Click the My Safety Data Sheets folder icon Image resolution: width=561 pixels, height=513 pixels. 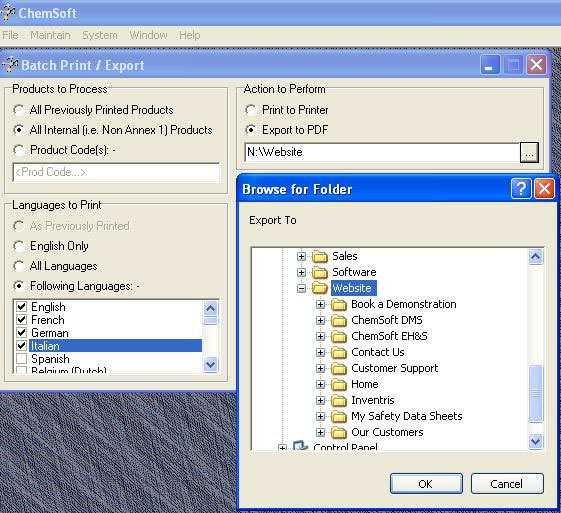click(338, 416)
